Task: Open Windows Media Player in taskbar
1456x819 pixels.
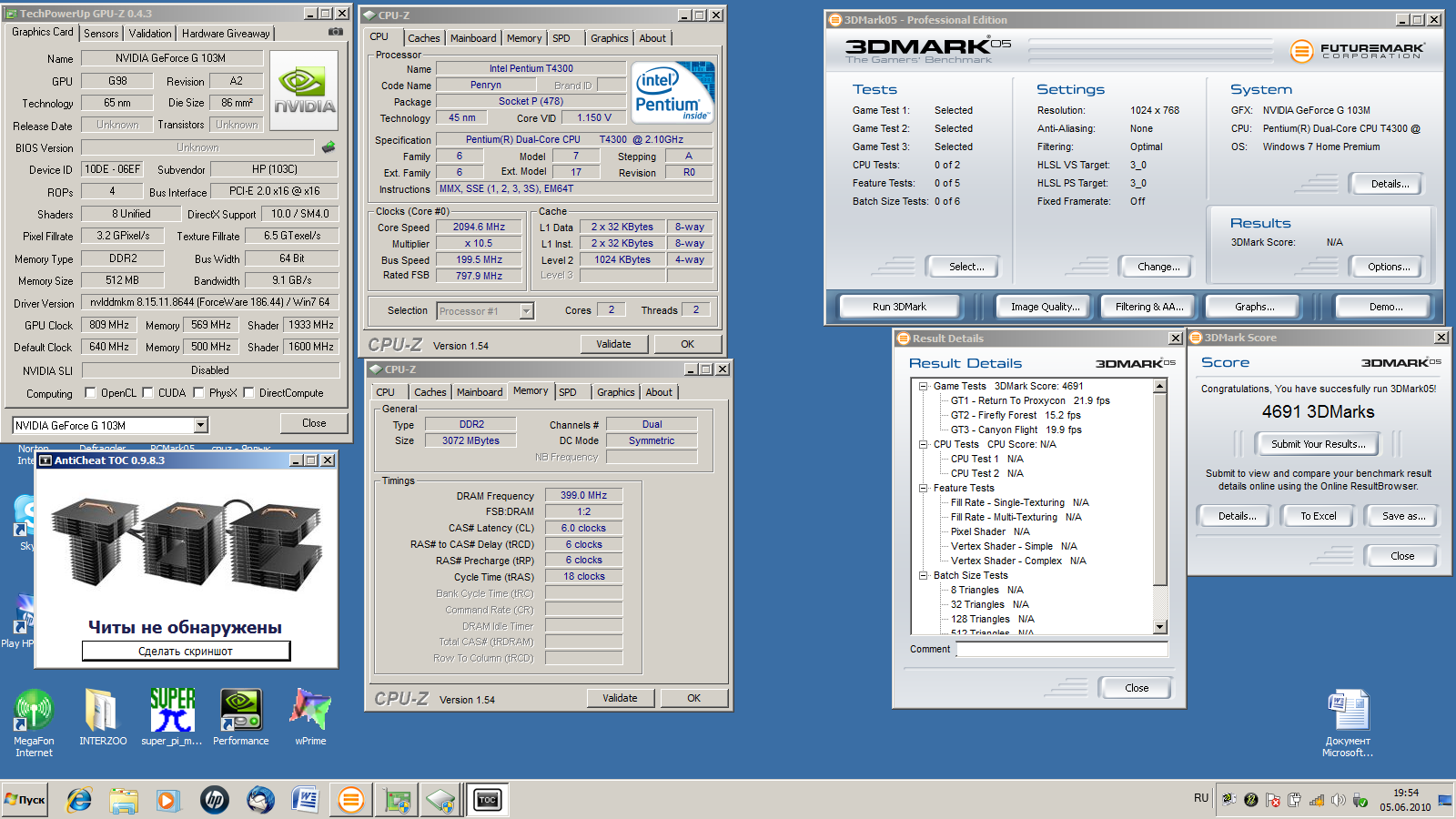Action: 167,800
